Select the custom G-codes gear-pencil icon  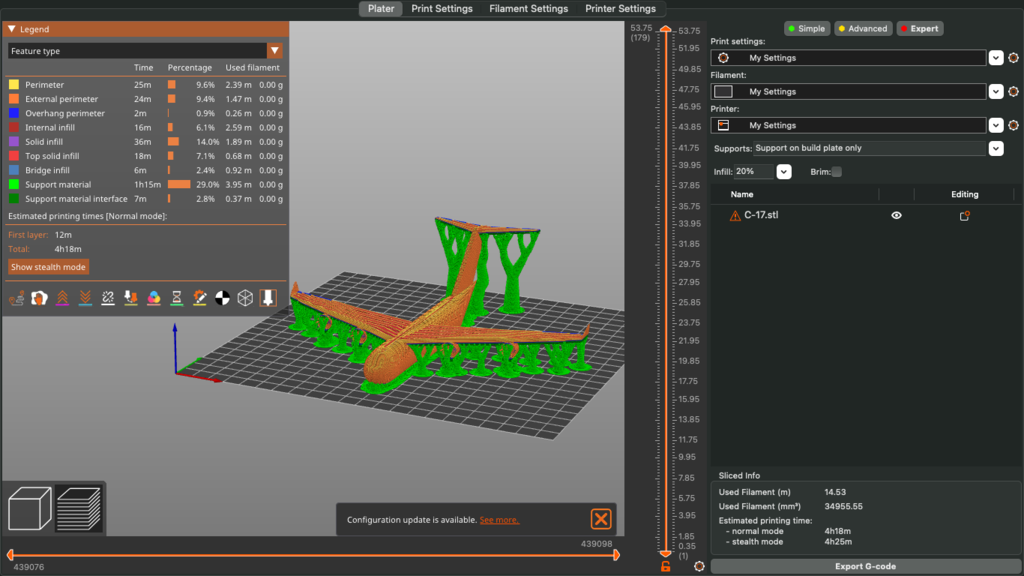[198, 297]
